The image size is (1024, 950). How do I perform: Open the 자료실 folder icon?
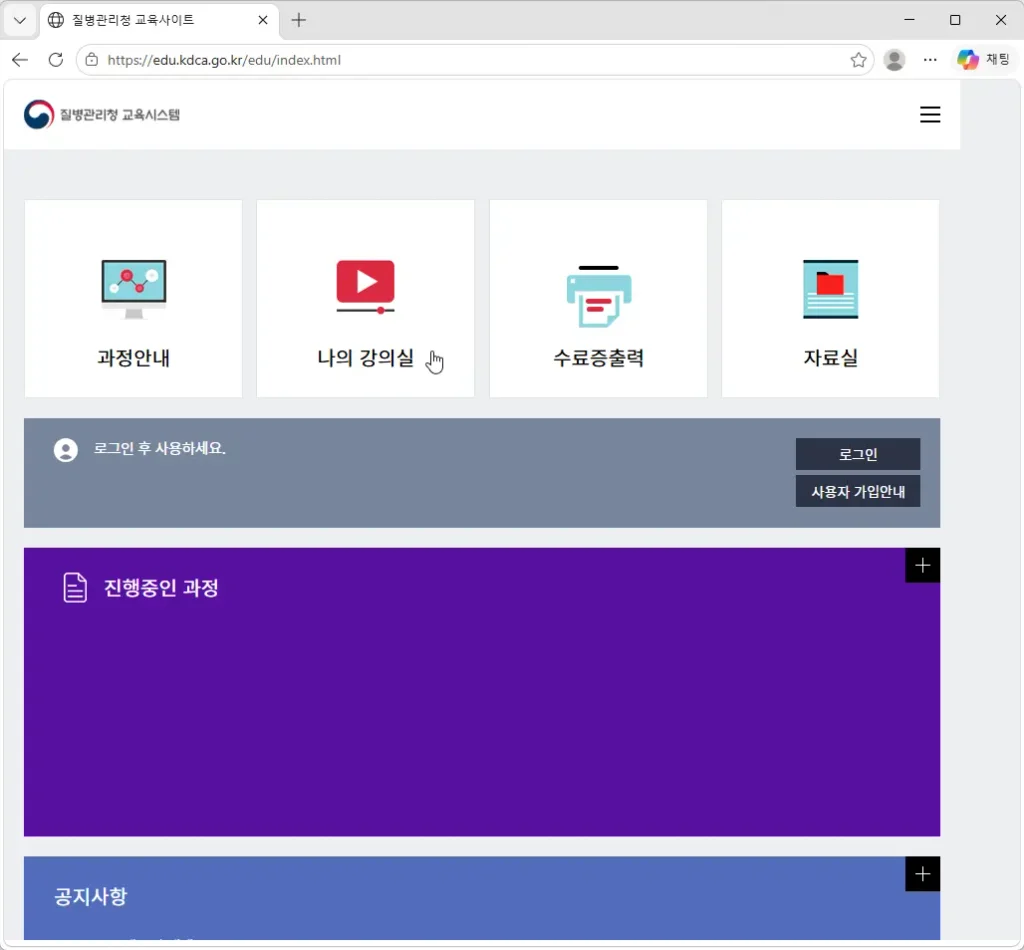(x=830, y=289)
